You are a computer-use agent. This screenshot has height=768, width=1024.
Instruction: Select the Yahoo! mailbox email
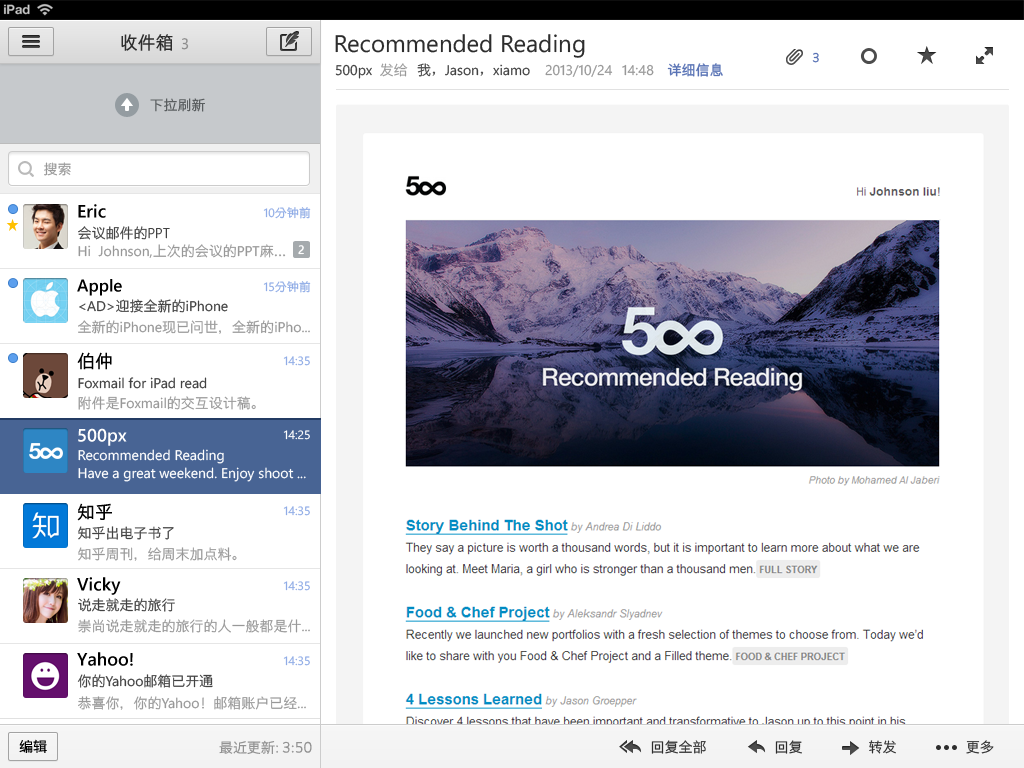point(160,681)
